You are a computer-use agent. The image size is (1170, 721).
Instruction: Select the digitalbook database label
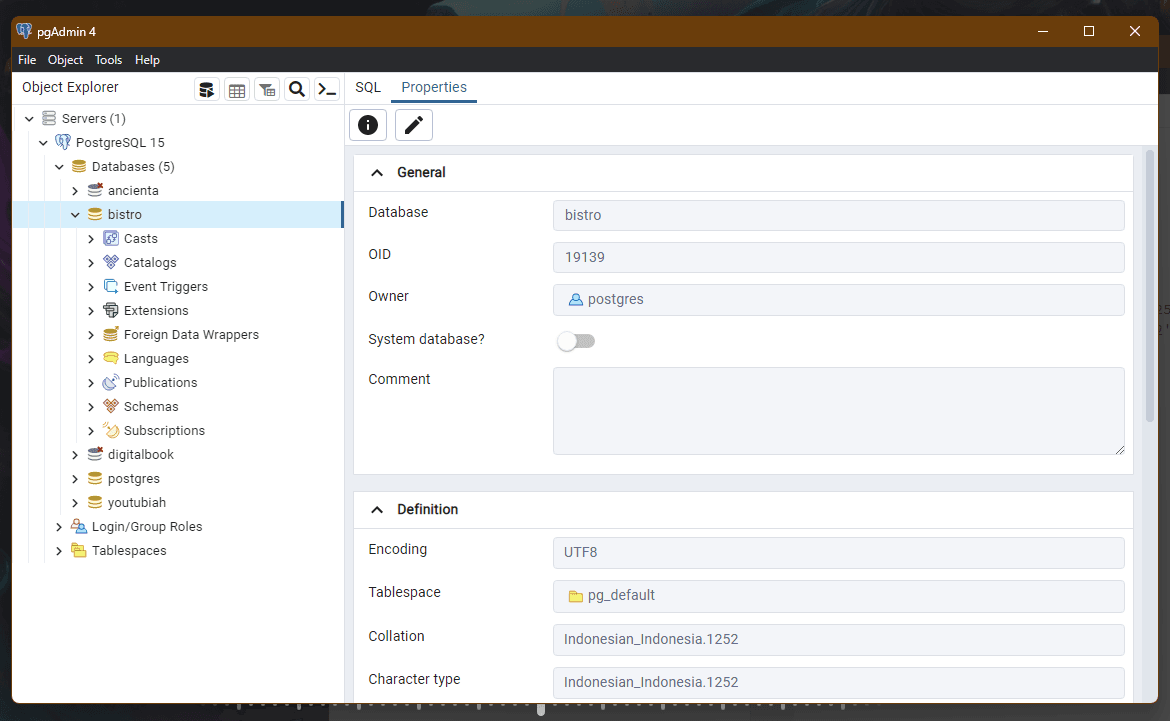pos(140,455)
